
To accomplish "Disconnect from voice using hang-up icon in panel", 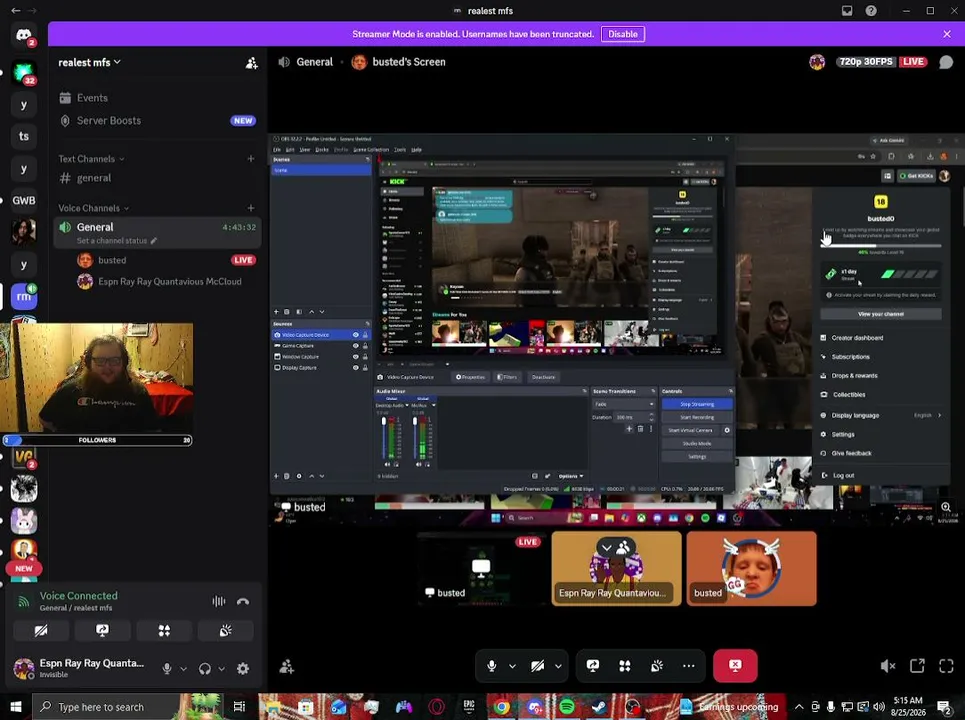I will 243,601.
